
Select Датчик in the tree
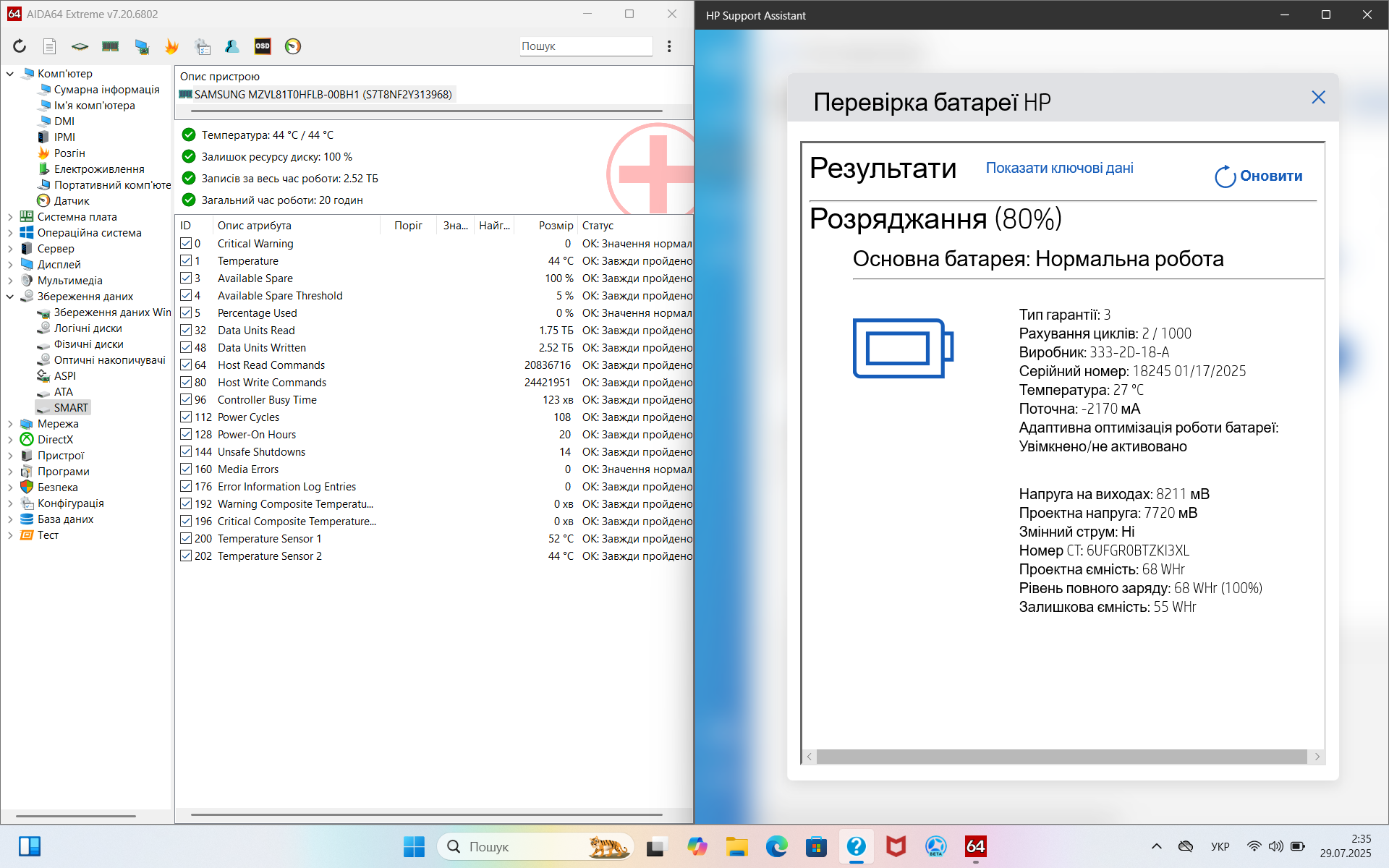(72, 201)
